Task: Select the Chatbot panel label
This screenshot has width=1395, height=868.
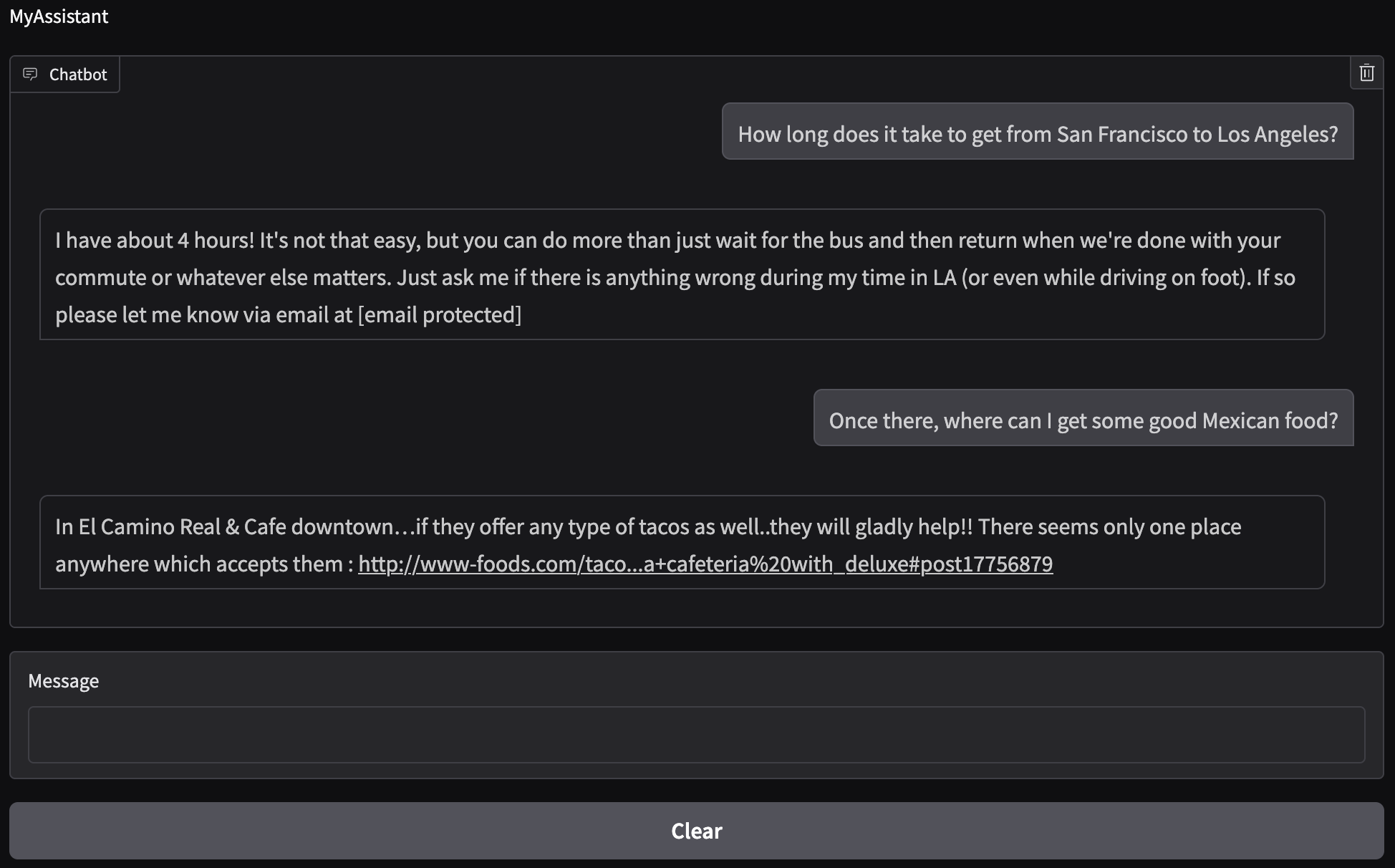Action: [x=78, y=74]
